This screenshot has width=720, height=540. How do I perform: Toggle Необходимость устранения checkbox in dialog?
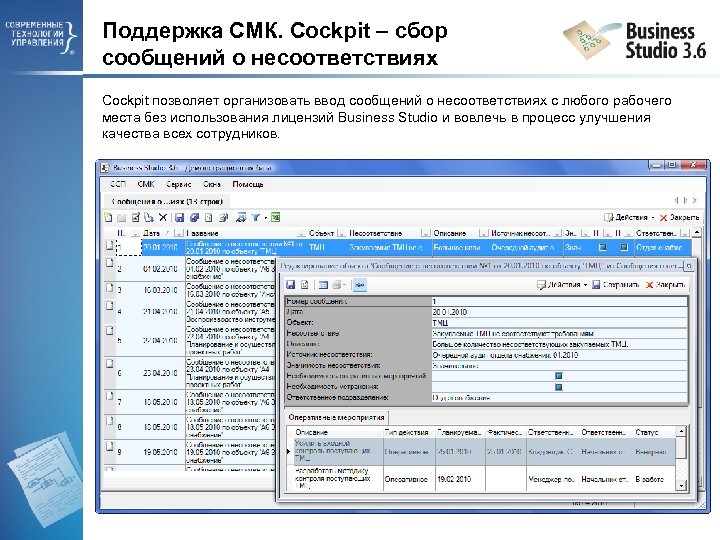tap(559, 387)
